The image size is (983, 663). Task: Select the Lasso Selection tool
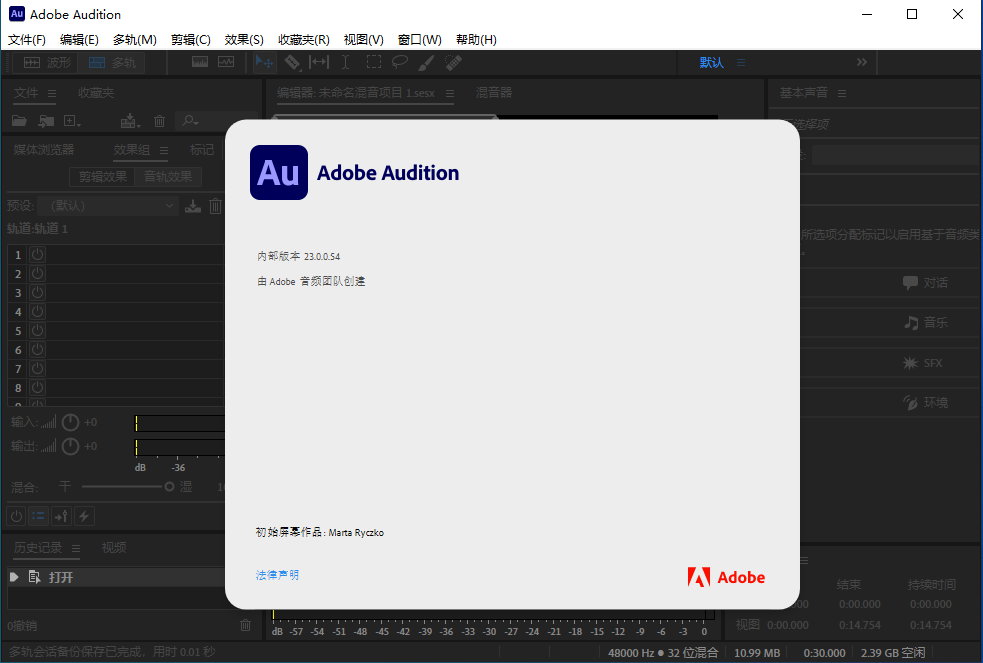pyautogui.click(x=399, y=62)
